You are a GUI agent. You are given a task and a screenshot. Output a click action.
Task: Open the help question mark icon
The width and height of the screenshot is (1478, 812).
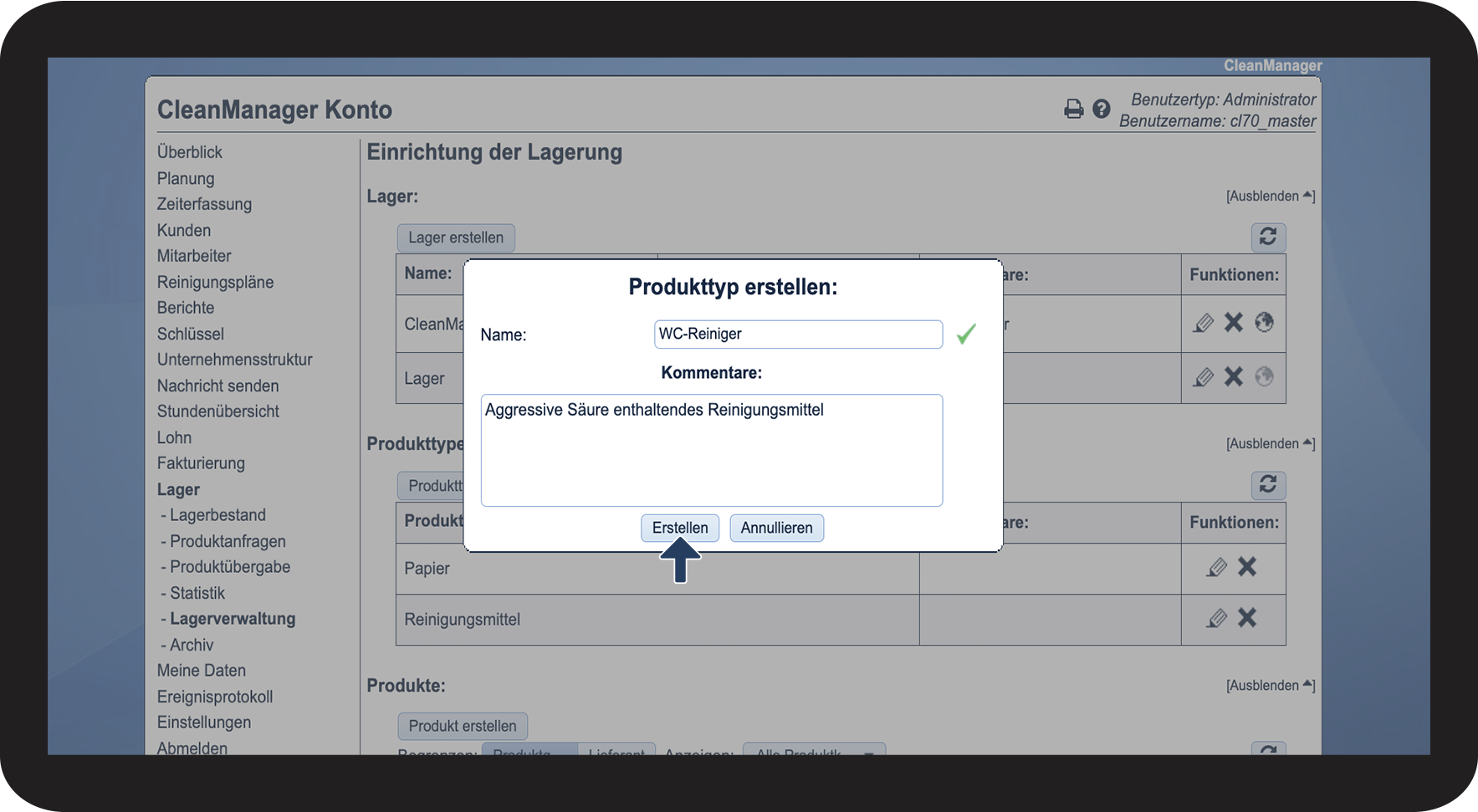[1102, 109]
